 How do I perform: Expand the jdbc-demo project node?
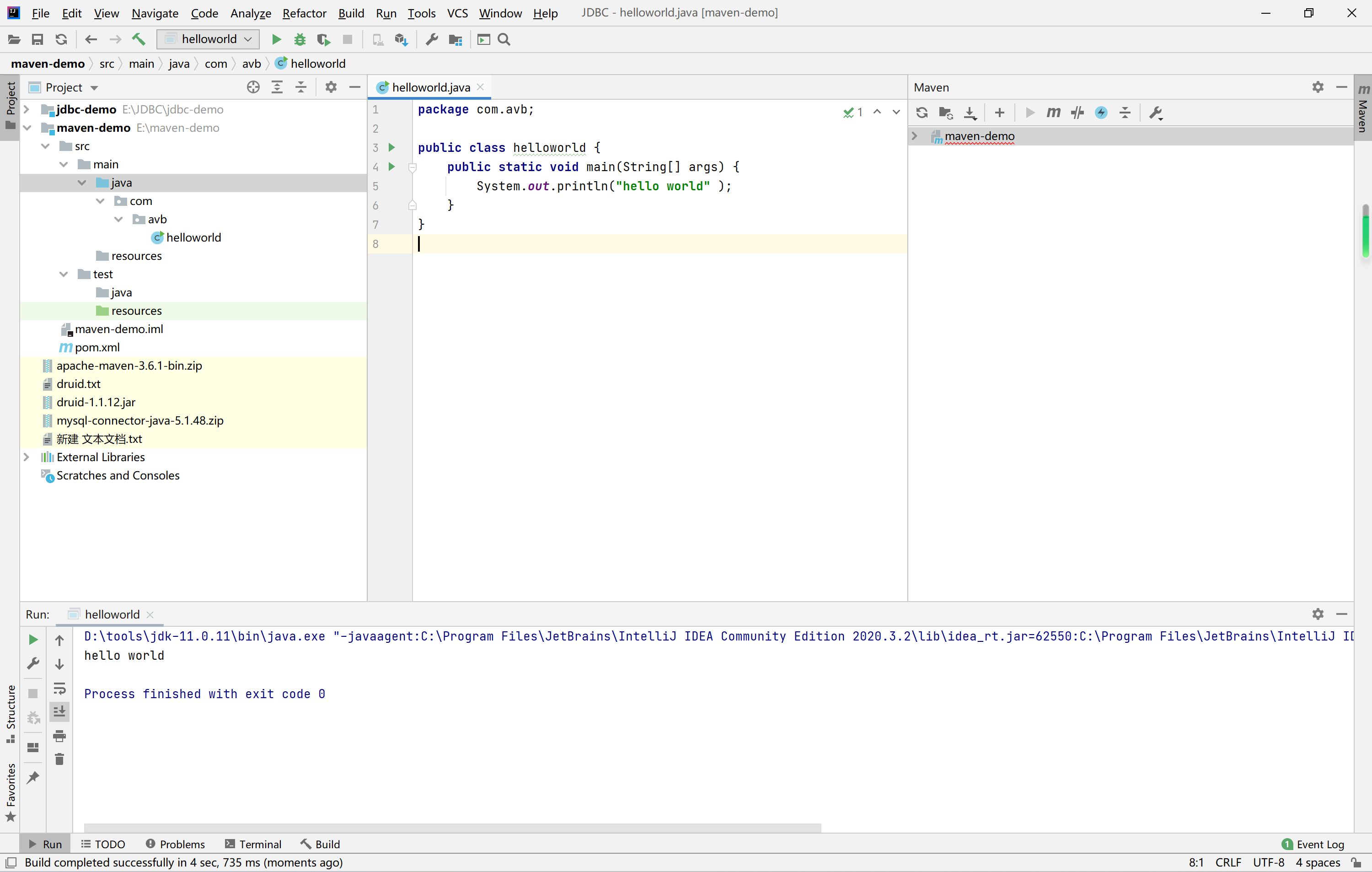coord(26,109)
